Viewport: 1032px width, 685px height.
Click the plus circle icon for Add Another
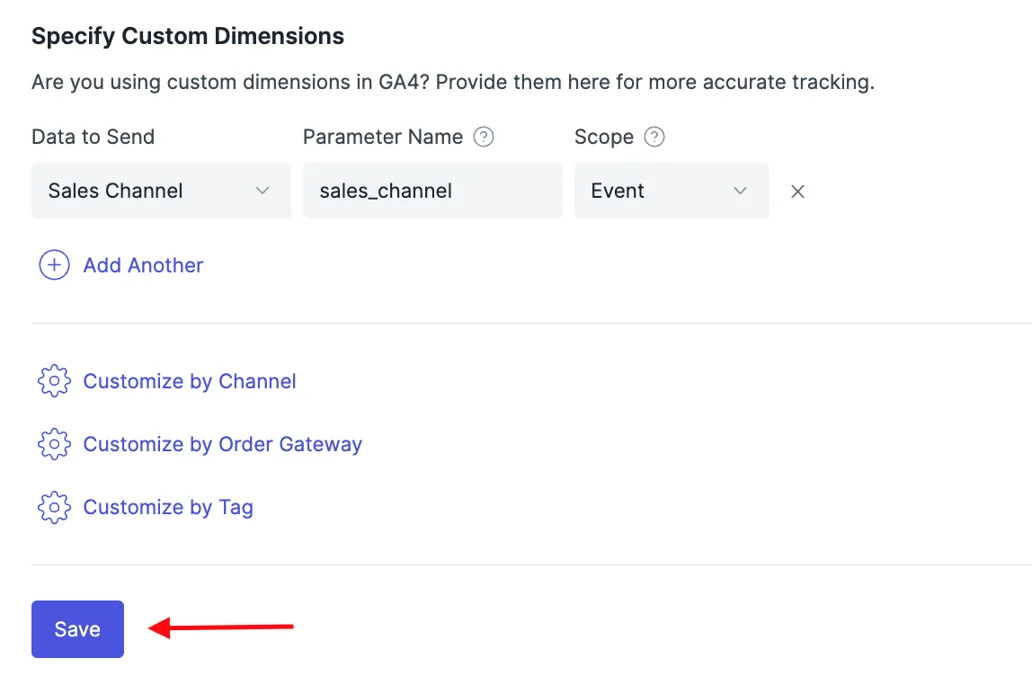click(x=54, y=265)
